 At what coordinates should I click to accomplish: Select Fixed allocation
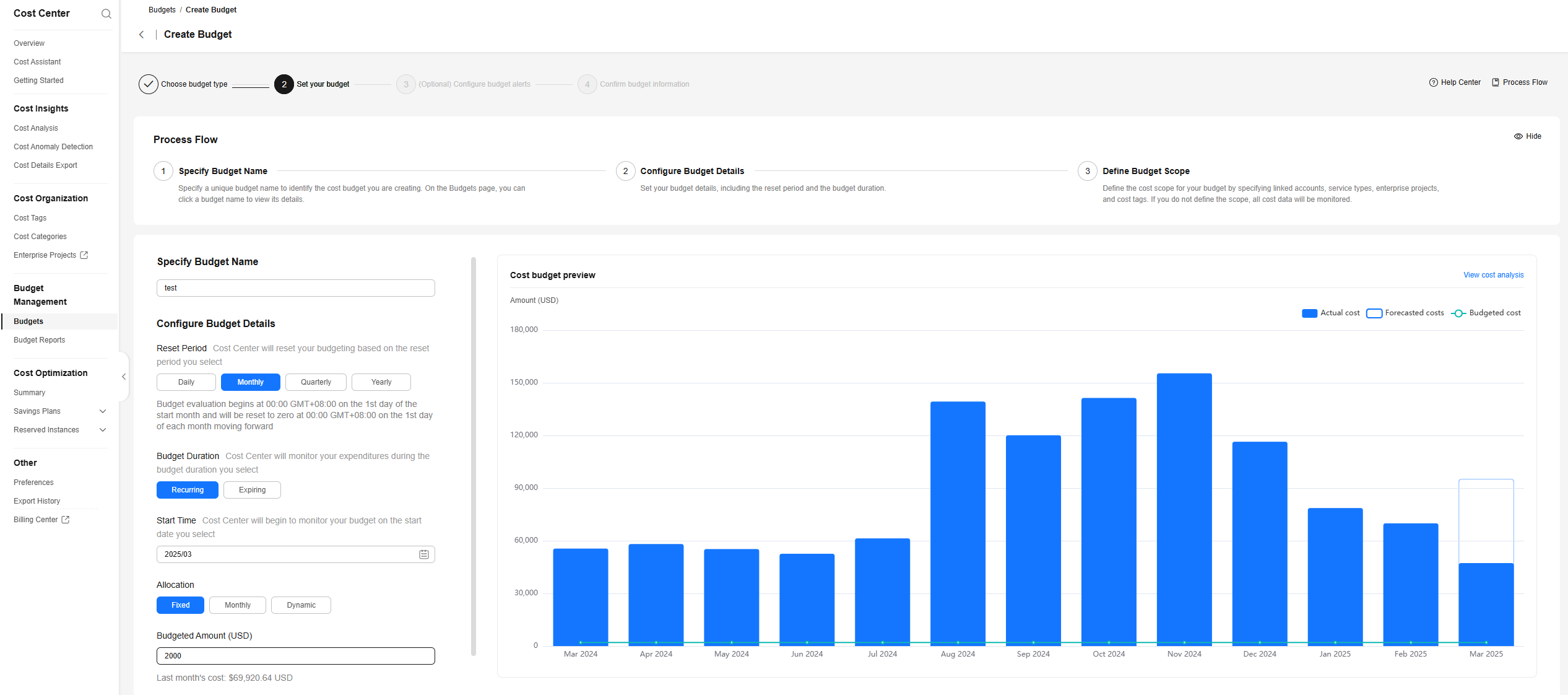(x=180, y=605)
